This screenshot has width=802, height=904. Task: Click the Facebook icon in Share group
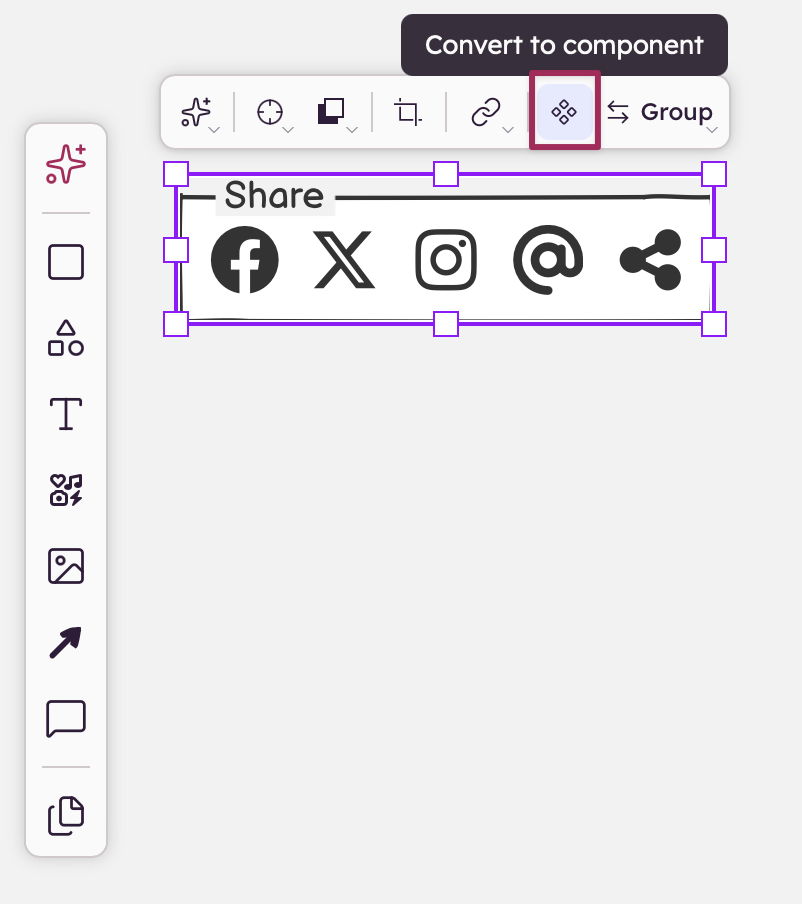[244, 259]
